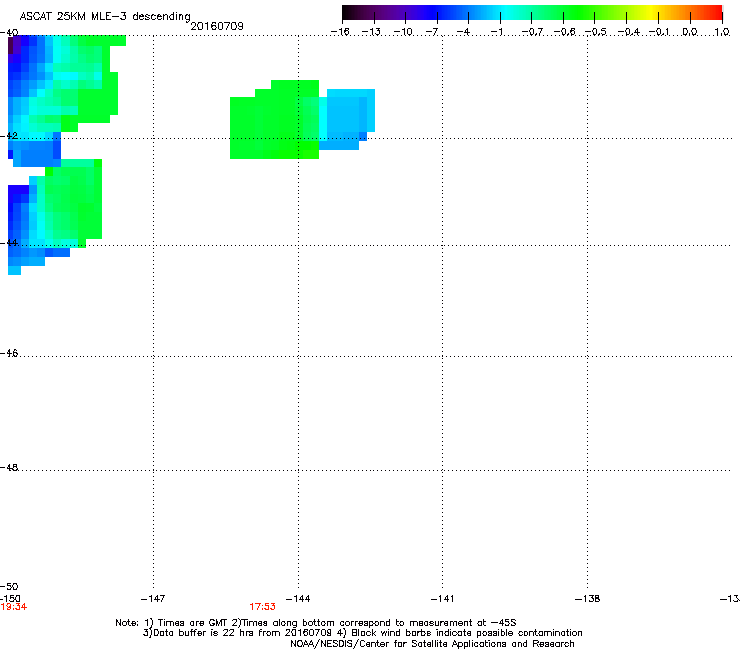The image size is (740, 650).
Task: Click the -138 longitude axis label
Action: coord(587,599)
